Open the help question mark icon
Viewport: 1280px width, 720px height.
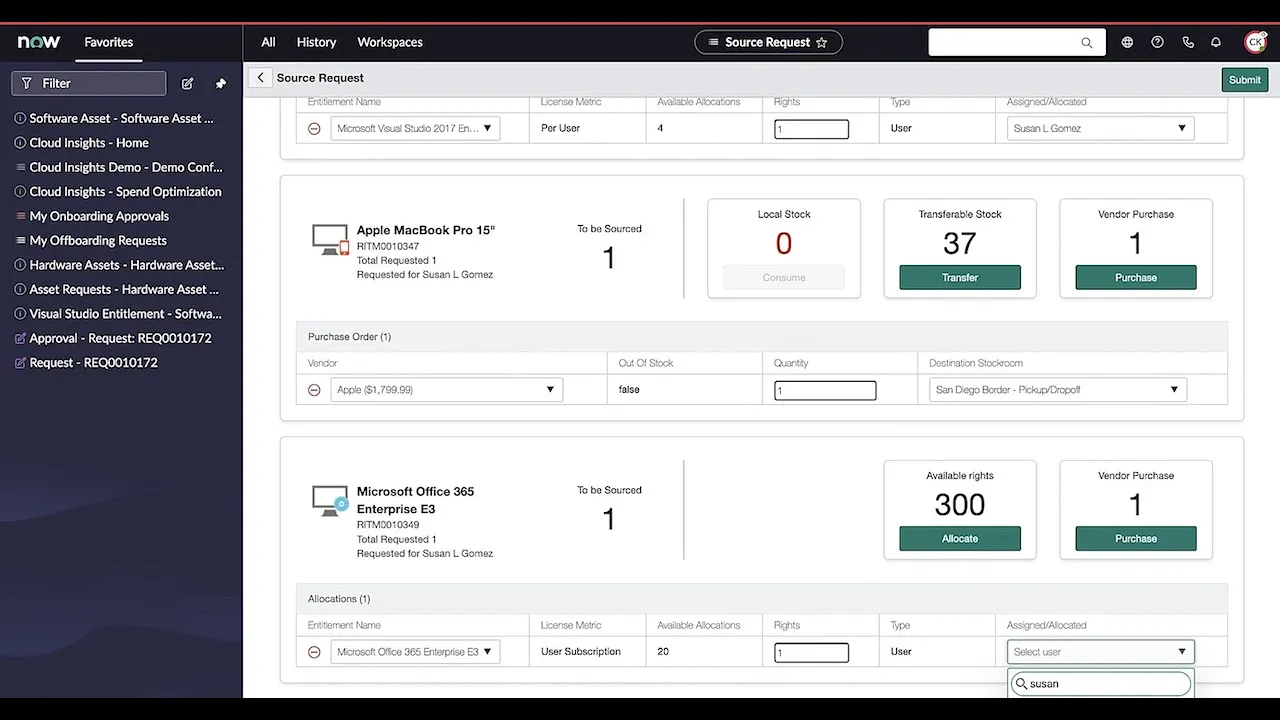(x=1157, y=42)
